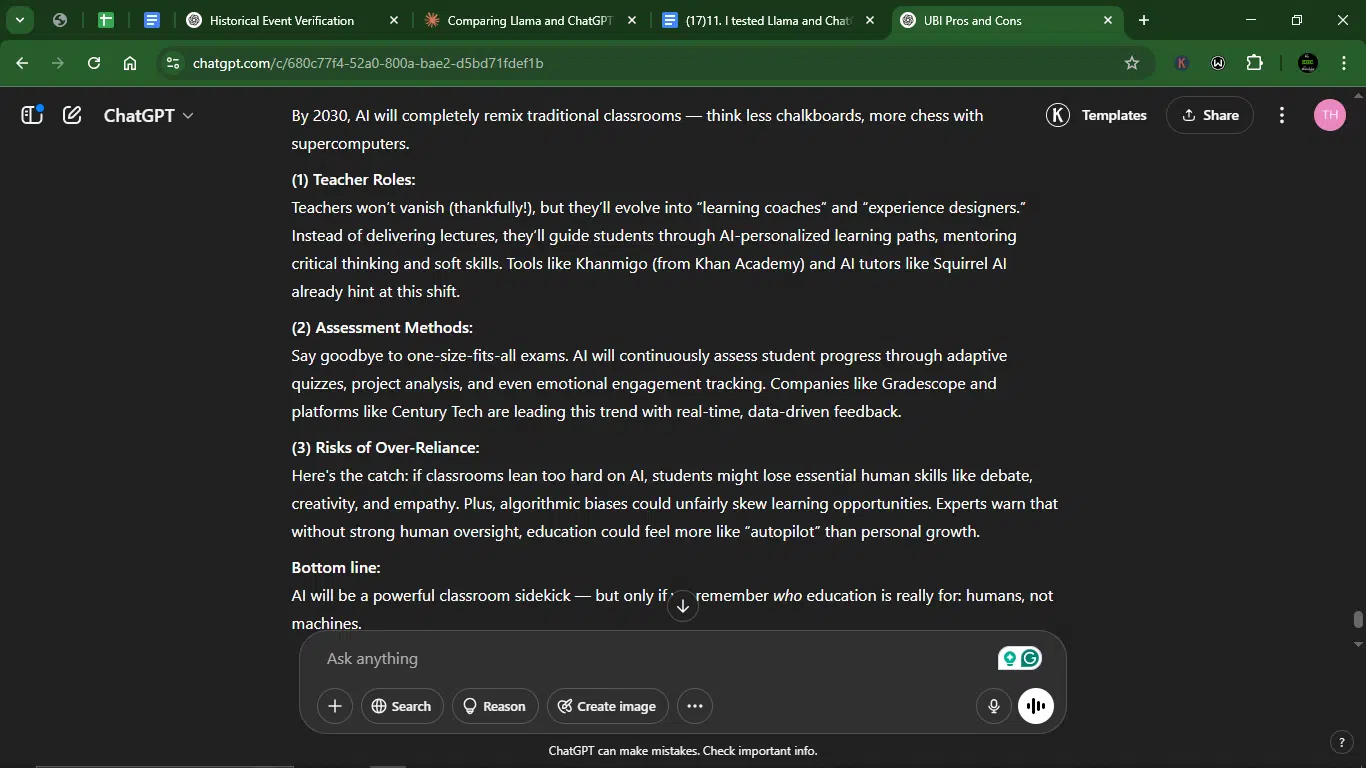Open the K extension in toolbar
The image size is (1366, 768).
1182,63
